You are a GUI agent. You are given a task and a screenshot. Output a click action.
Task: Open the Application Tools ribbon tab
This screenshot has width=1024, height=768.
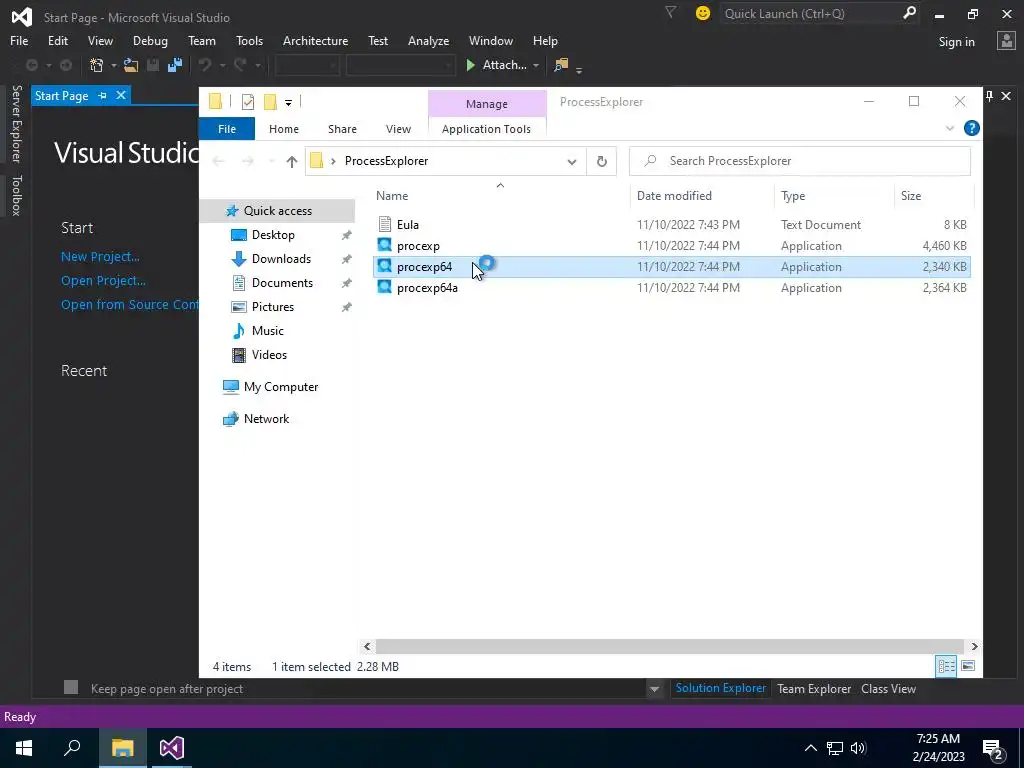487,129
